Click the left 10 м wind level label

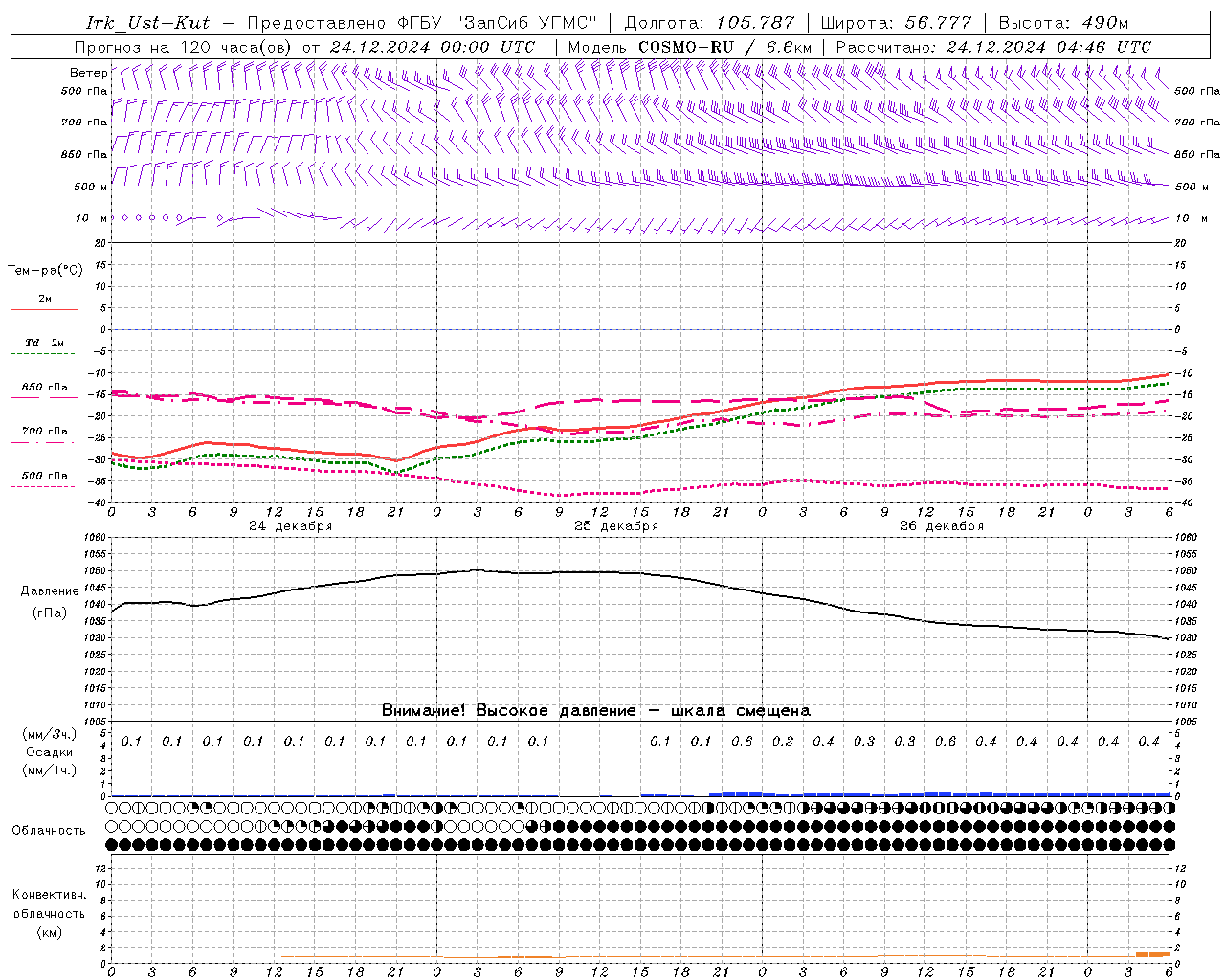pos(92,218)
